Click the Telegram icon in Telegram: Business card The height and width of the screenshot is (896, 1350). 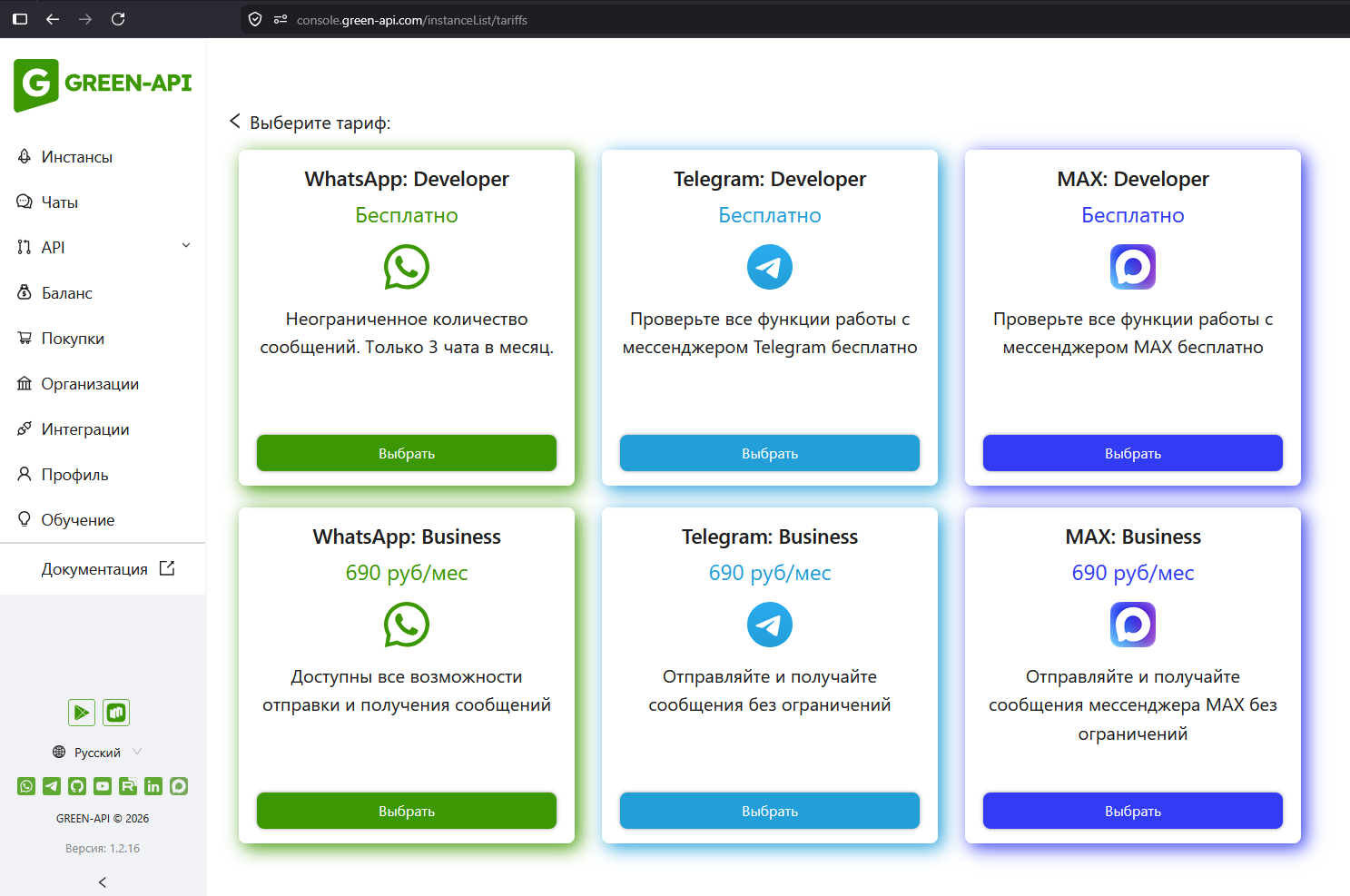[x=770, y=625]
